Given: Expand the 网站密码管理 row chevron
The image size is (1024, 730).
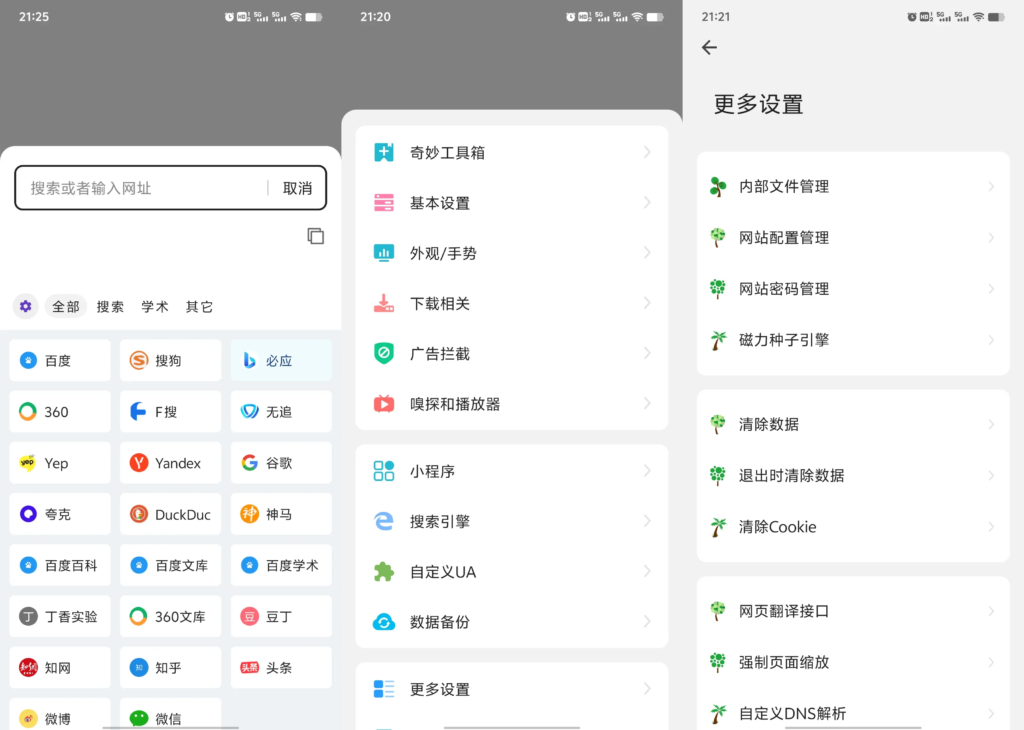Looking at the screenshot, I should (991, 289).
